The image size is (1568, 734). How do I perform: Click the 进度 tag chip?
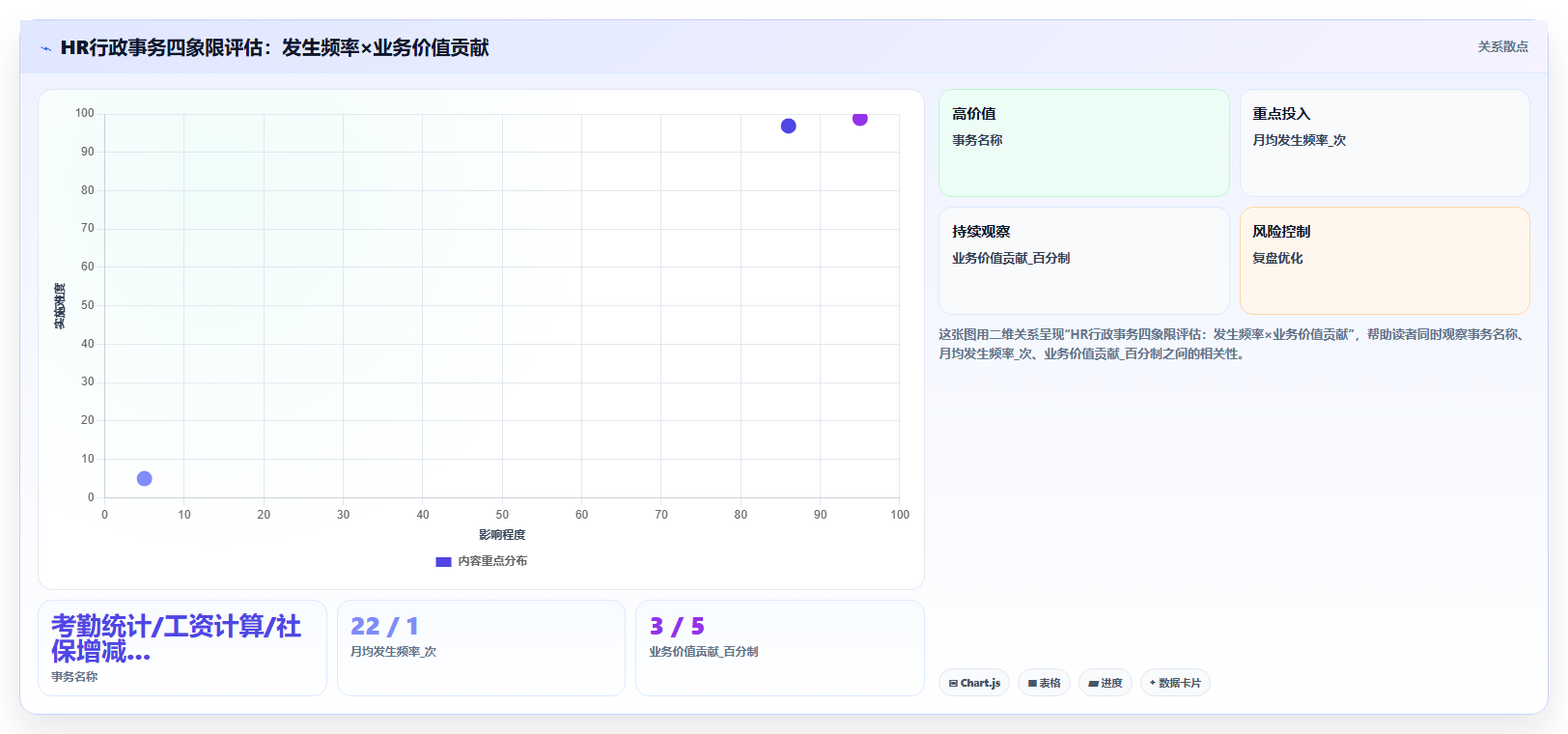1106,683
